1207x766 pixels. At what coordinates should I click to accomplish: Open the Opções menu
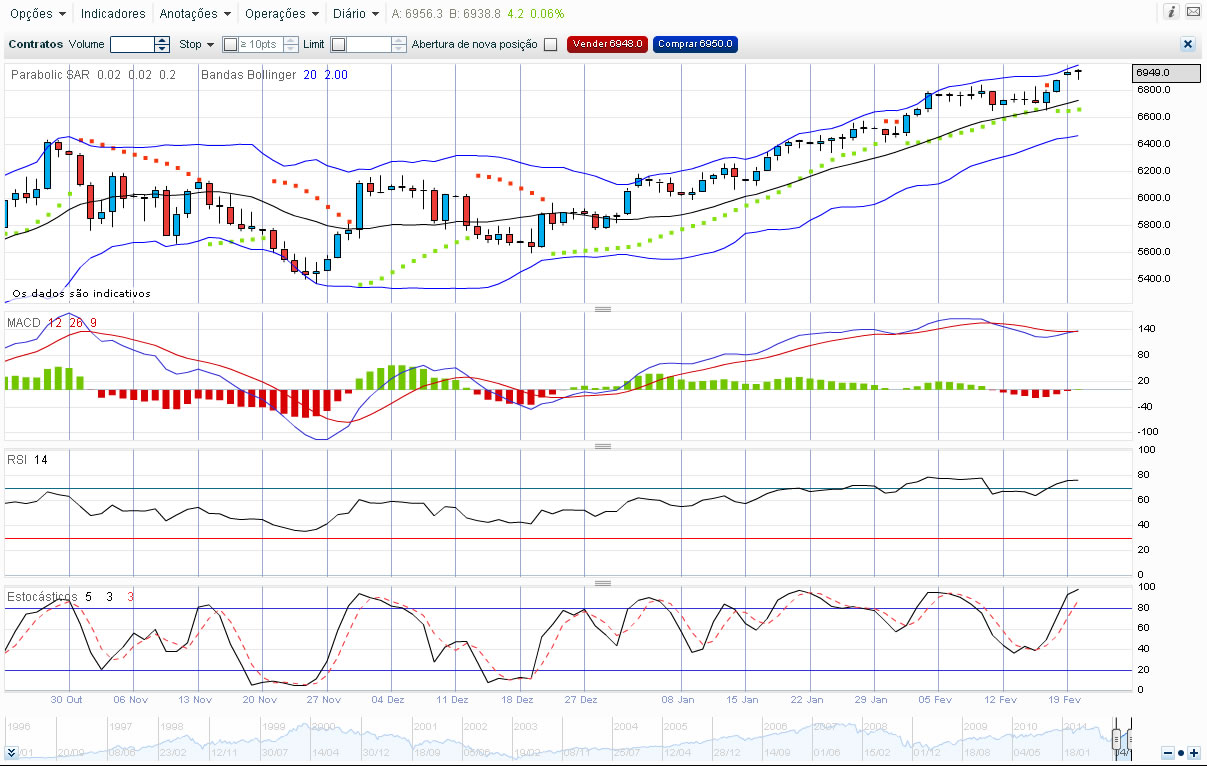click(38, 14)
